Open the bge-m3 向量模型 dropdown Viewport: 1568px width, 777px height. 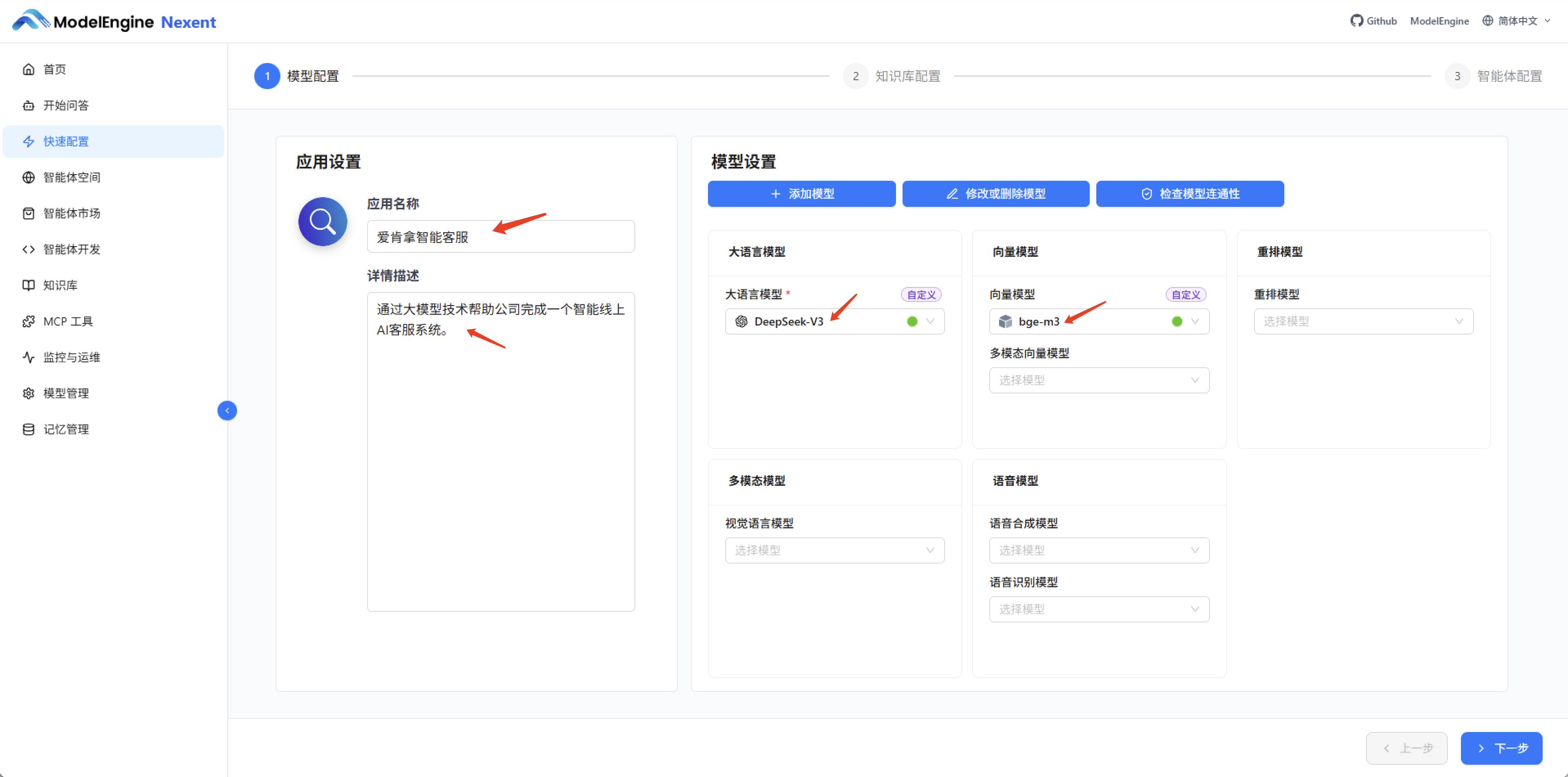coord(1098,321)
